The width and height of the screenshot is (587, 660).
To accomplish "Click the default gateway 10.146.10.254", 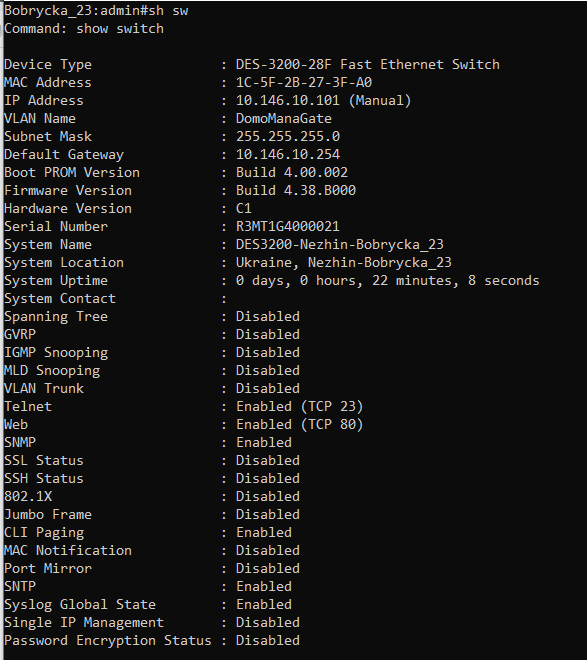I will pos(288,154).
